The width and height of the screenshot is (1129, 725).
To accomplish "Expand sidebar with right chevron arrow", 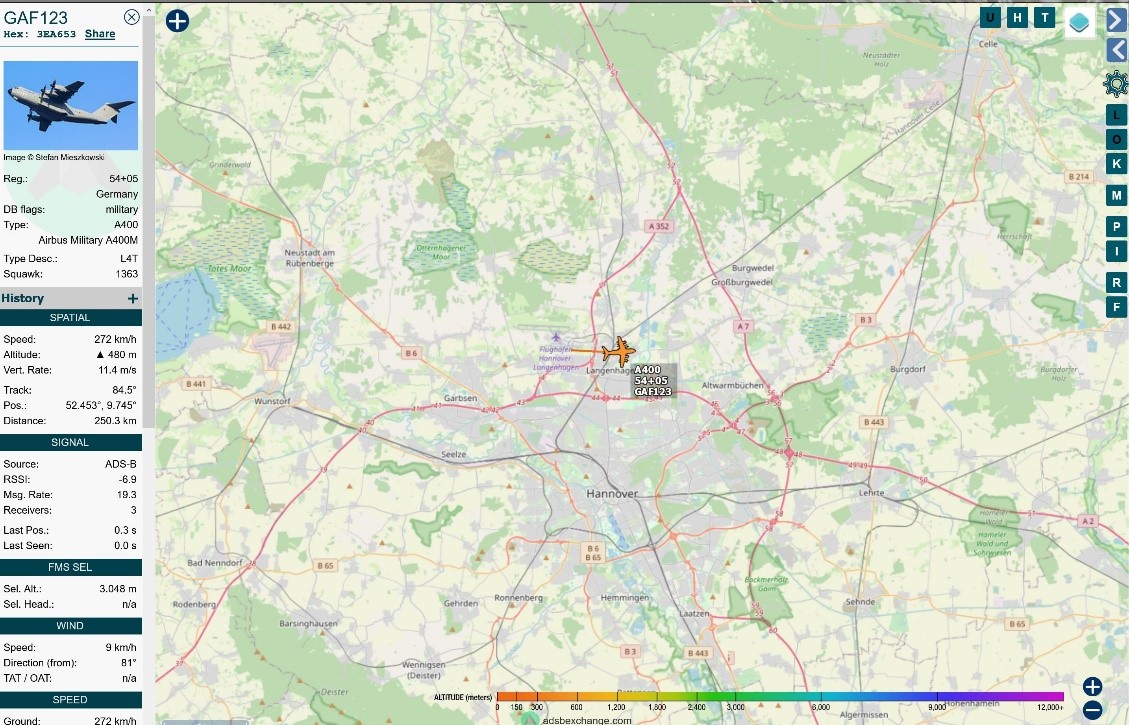I will [x=1116, y=19].
